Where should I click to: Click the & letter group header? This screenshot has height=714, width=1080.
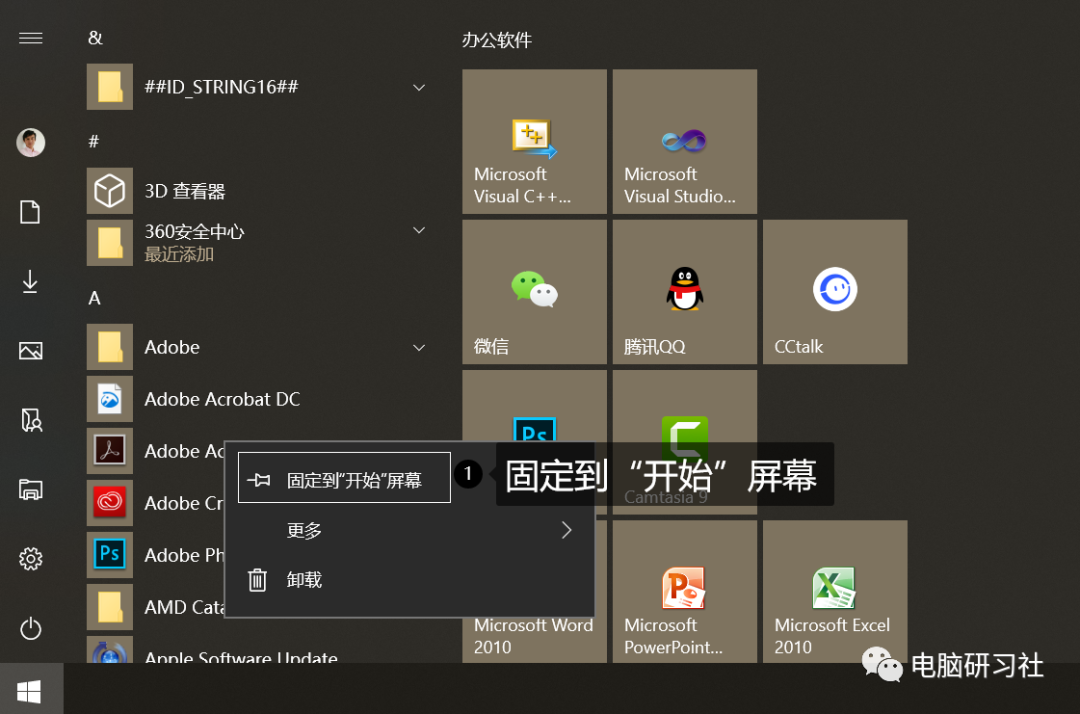click(x=95, y=38)
